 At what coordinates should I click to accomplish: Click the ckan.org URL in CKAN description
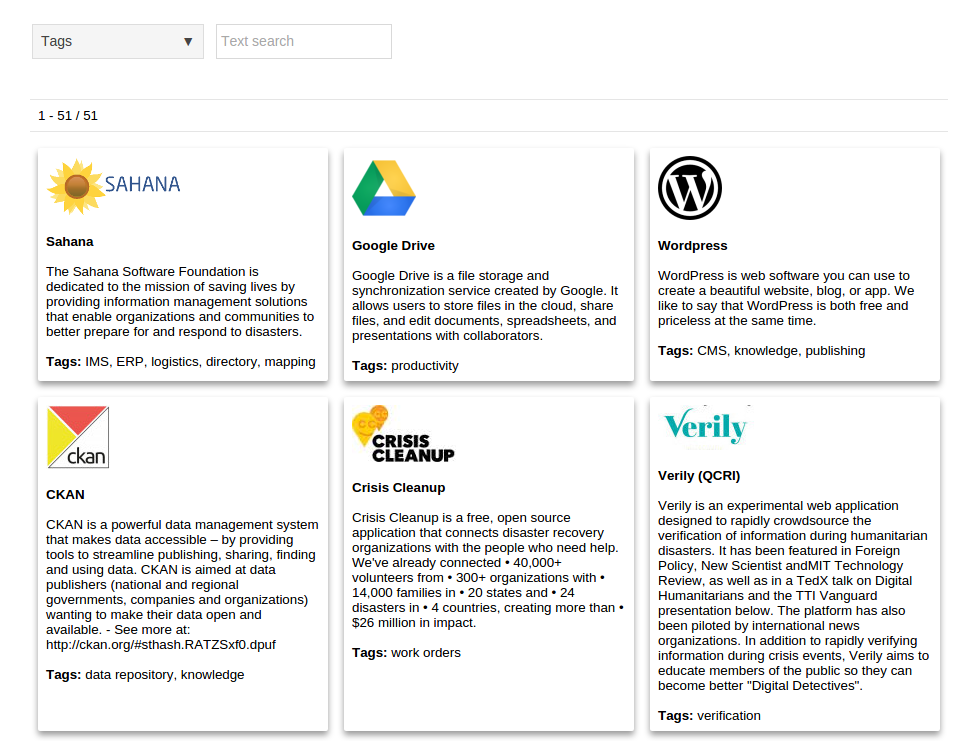[161, 645]
